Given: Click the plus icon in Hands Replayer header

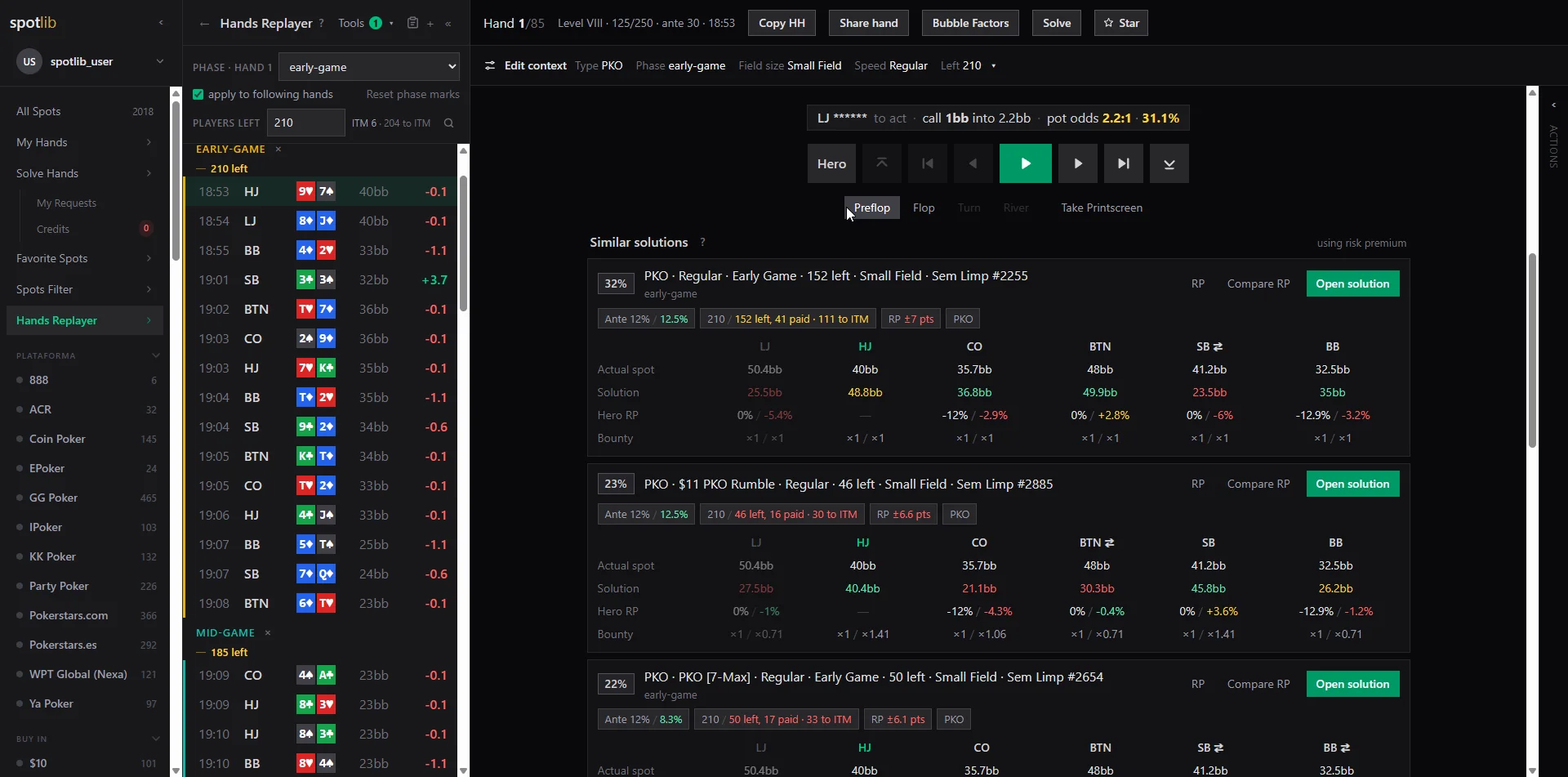Looking at the screenshot, I should click(430, 24).
